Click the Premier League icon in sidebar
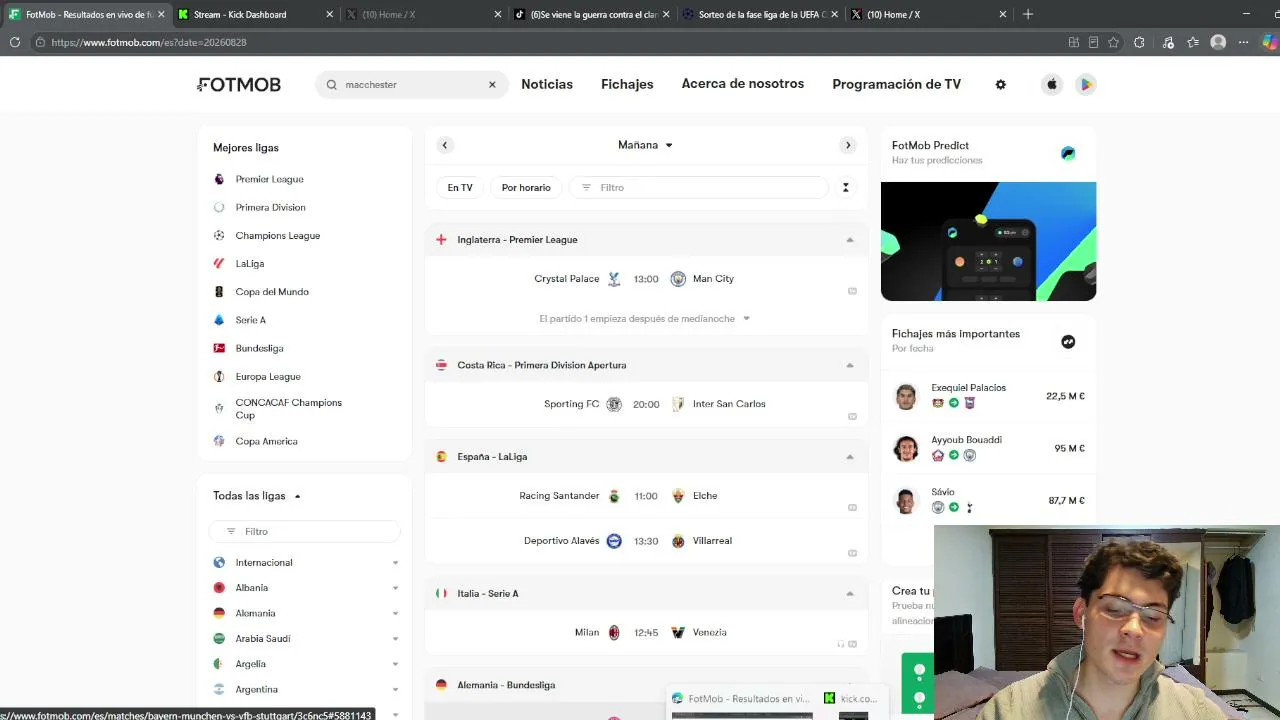 click(x=219, y=179)
